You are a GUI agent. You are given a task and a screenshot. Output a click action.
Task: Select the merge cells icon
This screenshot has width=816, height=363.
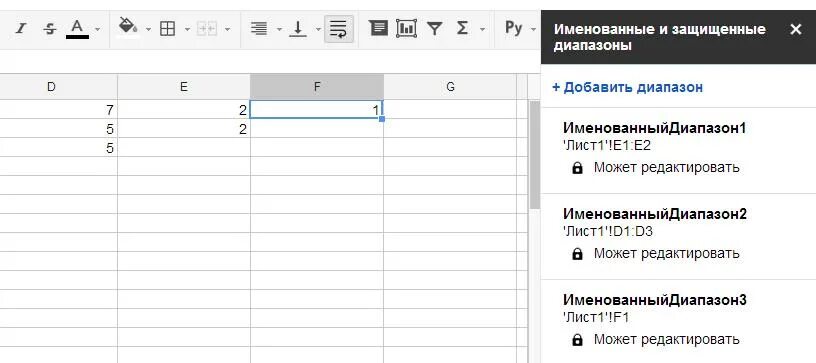tap(207, 29)
